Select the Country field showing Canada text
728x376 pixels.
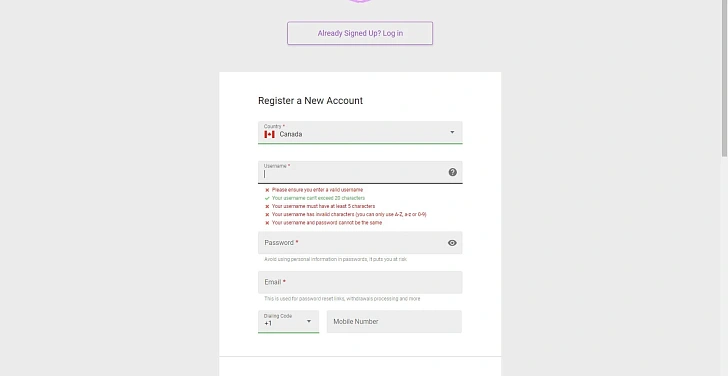(x=360, y=133)
